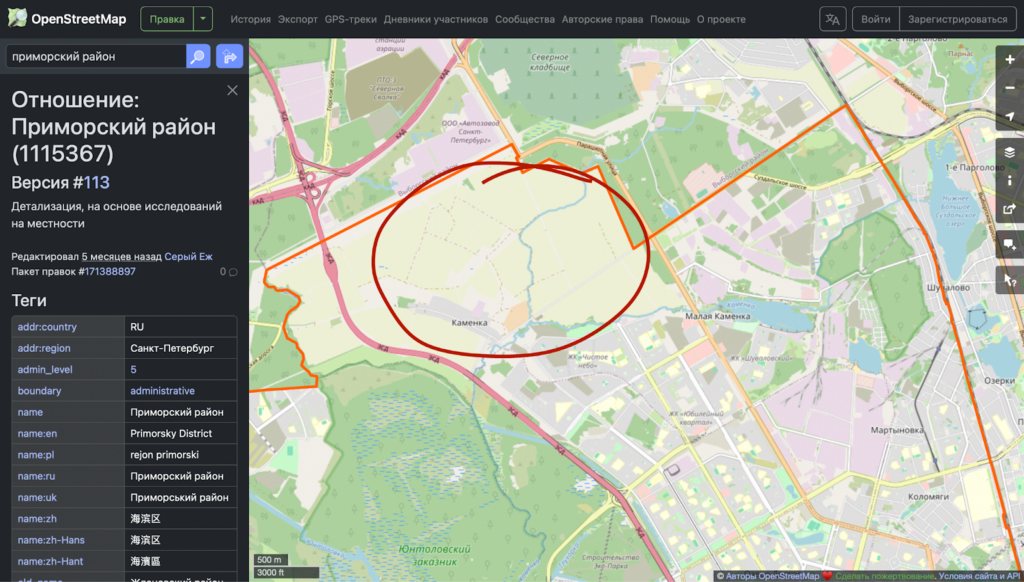Add a note to the map

pyautogui.click(x=1010, y=245)
